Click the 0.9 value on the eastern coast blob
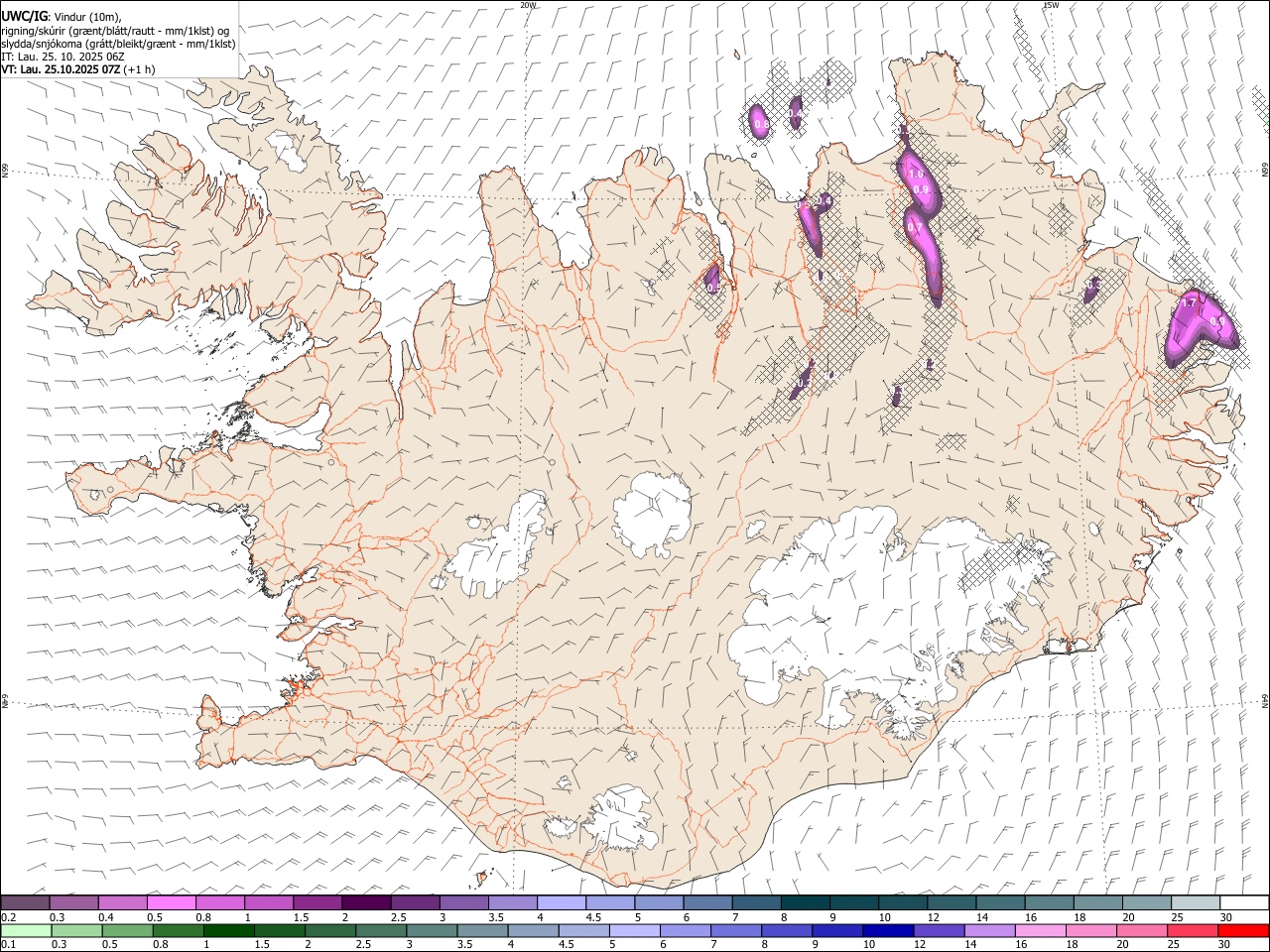Viewport: 1270px width, 952px height. point(1216,321)
